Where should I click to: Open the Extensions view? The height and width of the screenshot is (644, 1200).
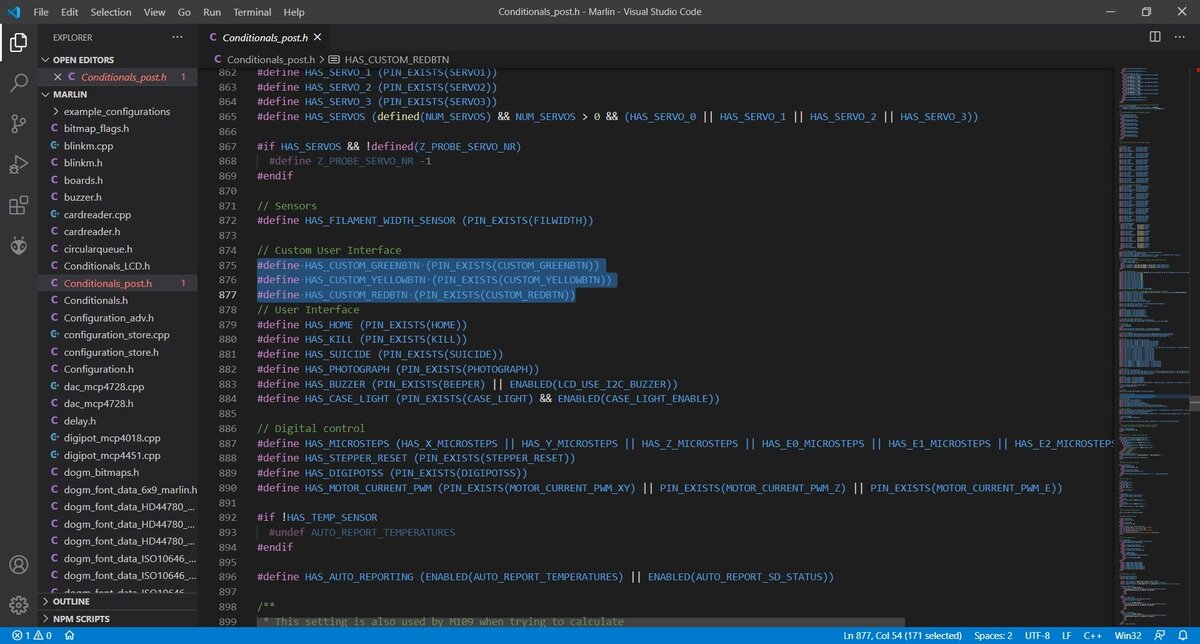click(18, 206)
